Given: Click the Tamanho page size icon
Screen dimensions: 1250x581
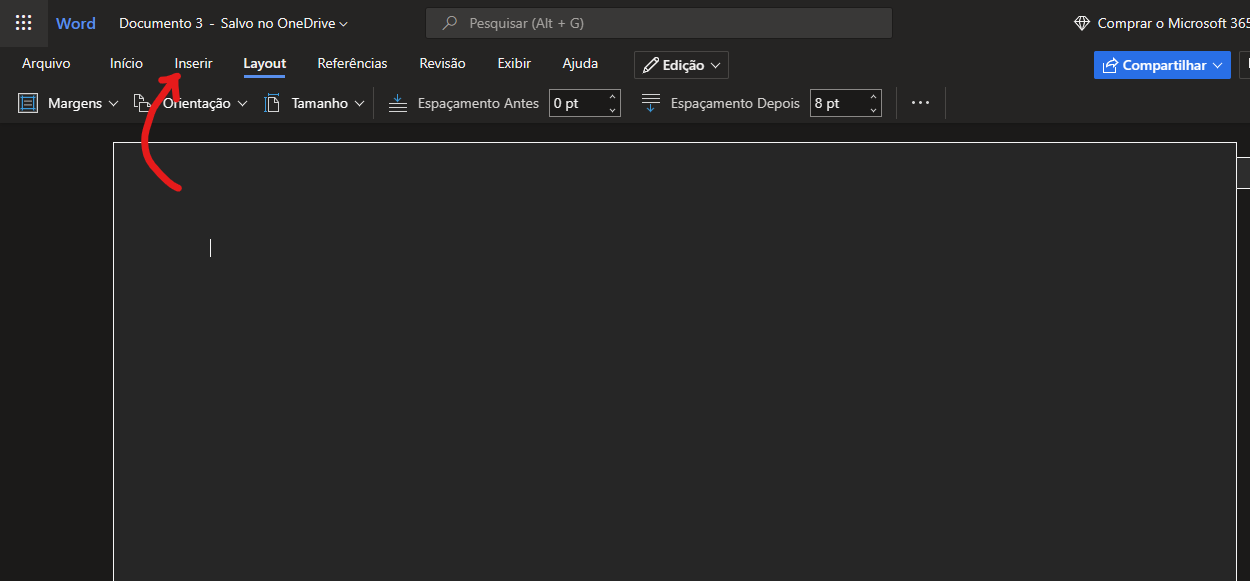Looking at the screenshot, I should pos(272,103).
